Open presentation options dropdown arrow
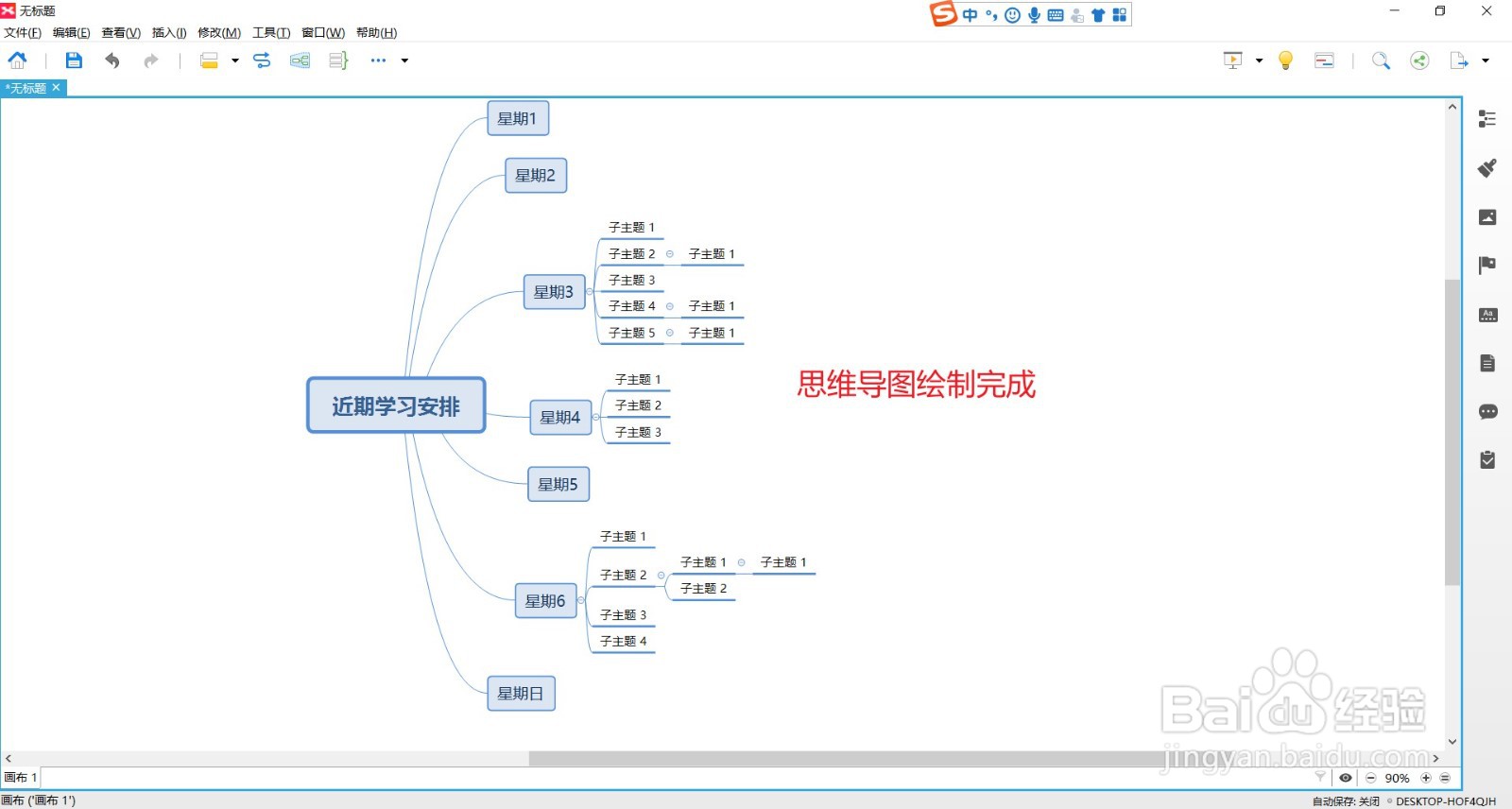Screen dimensions: 1512x809 click(1259, 60)
